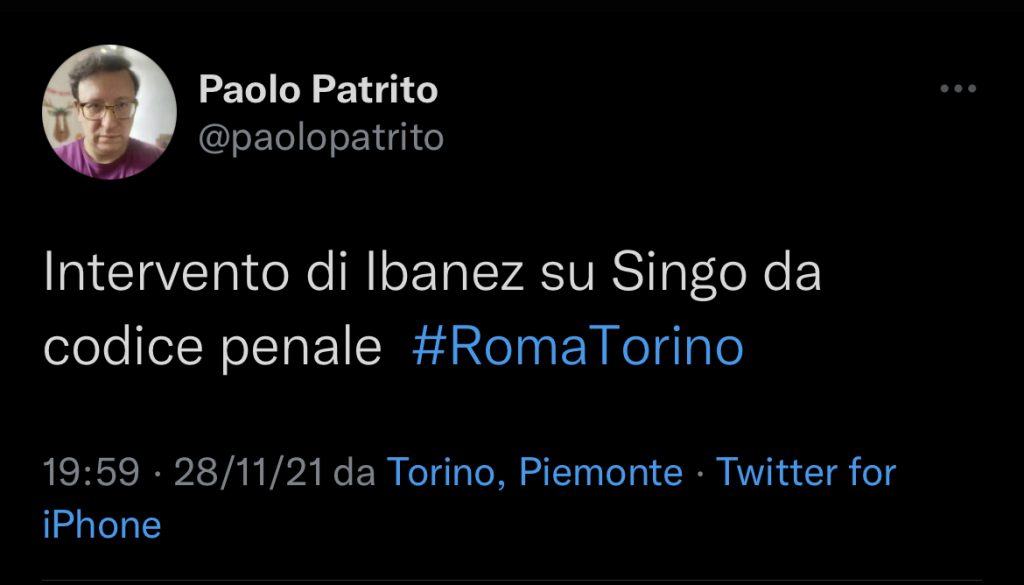
Task: Click the word Intervento in the tweet
Action: pyautogui.click(x=169, y=275)
